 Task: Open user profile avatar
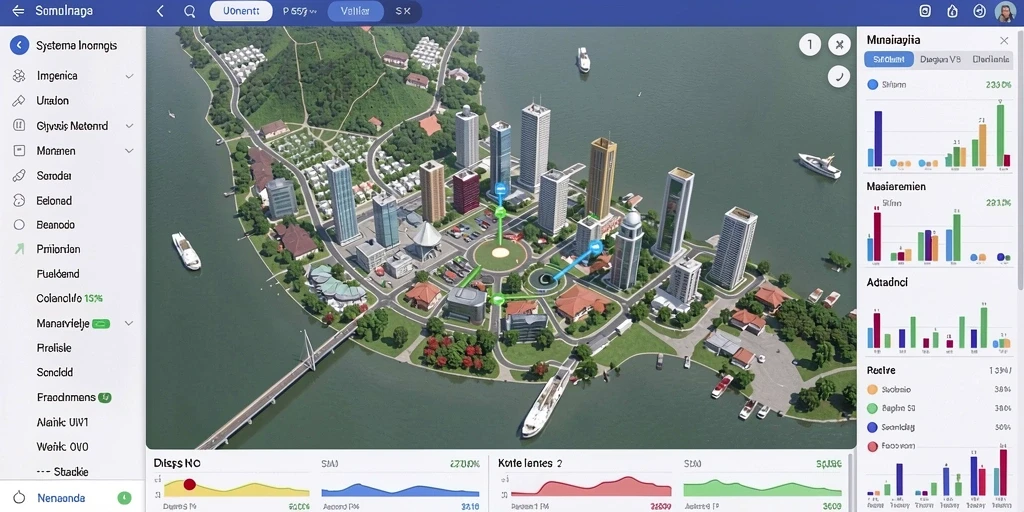(x=1005, y=11)
